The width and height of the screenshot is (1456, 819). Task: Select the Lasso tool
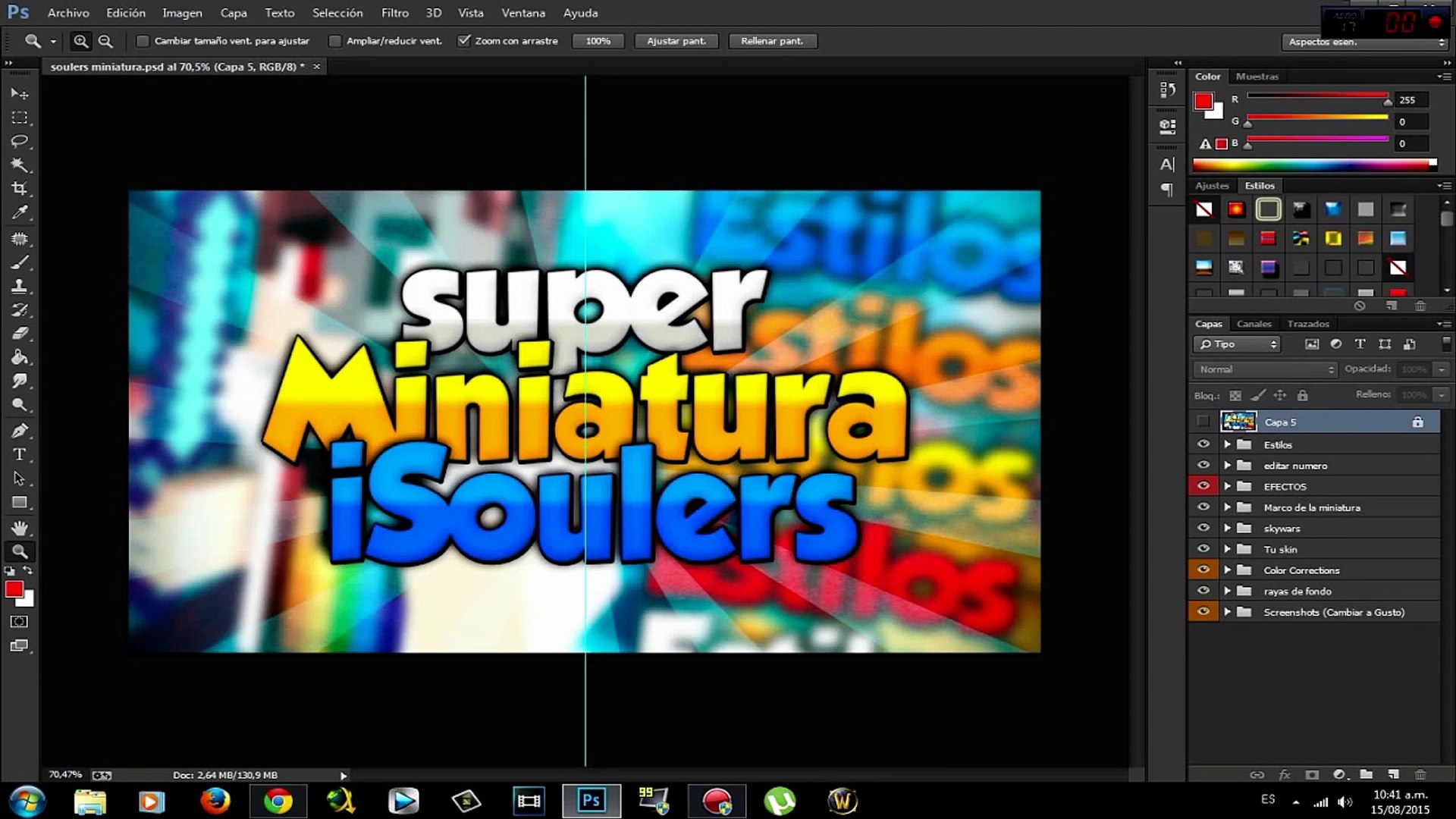(x=20, y=141)
